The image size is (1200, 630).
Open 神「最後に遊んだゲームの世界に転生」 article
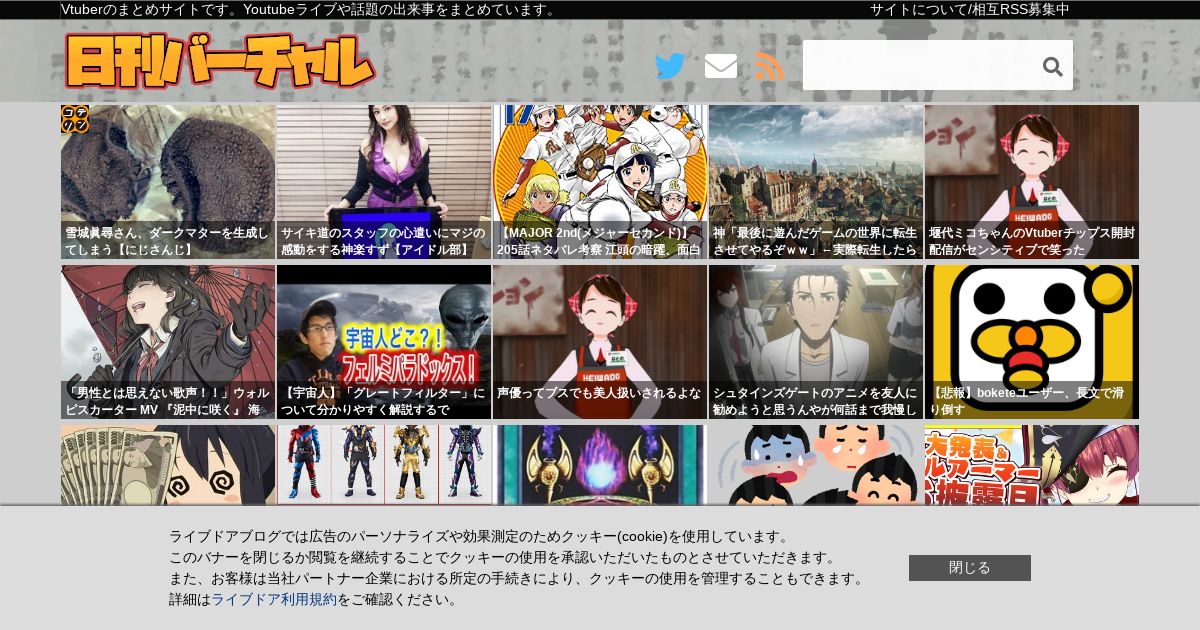click(x=816, y=182)
